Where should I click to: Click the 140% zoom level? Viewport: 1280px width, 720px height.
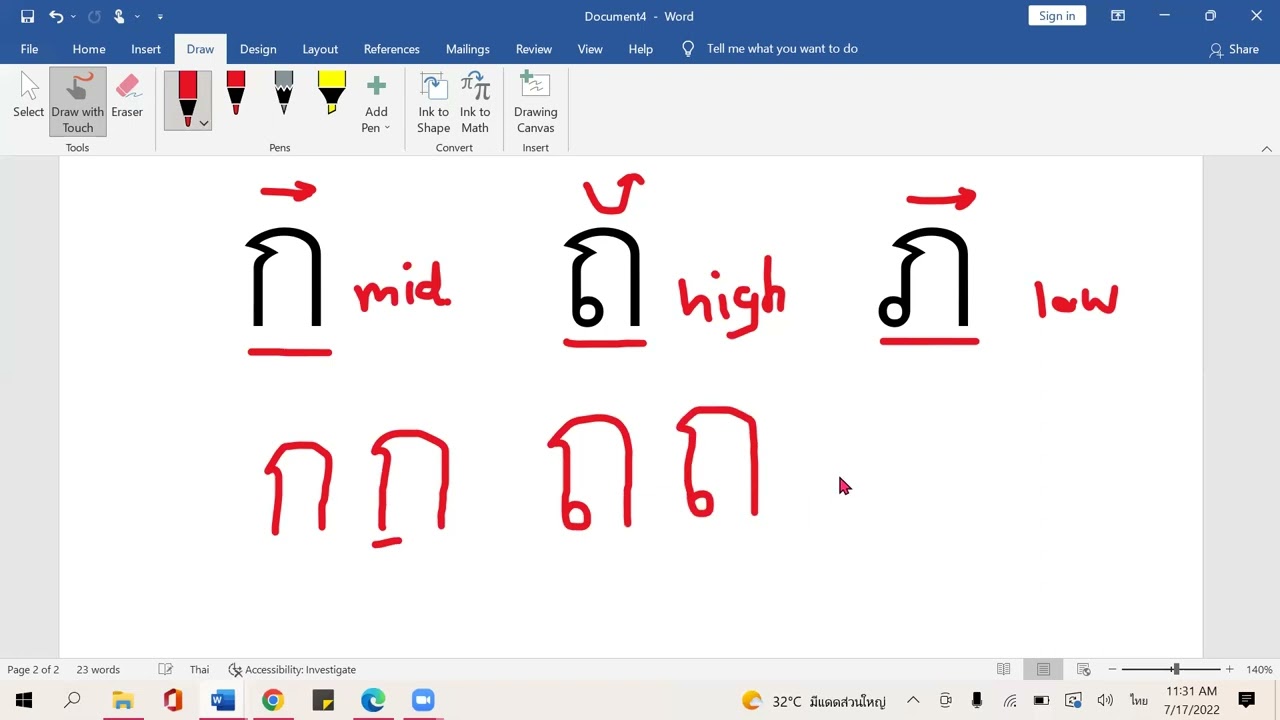(x=1259, y=670)
